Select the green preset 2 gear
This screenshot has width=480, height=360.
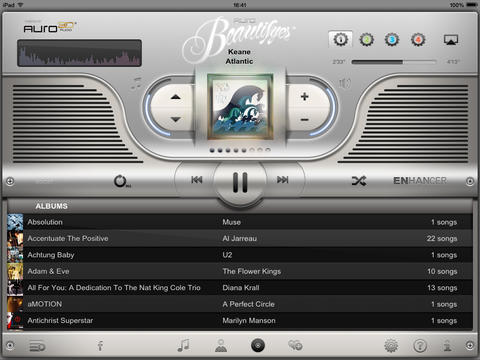click(x=366, y=40)
